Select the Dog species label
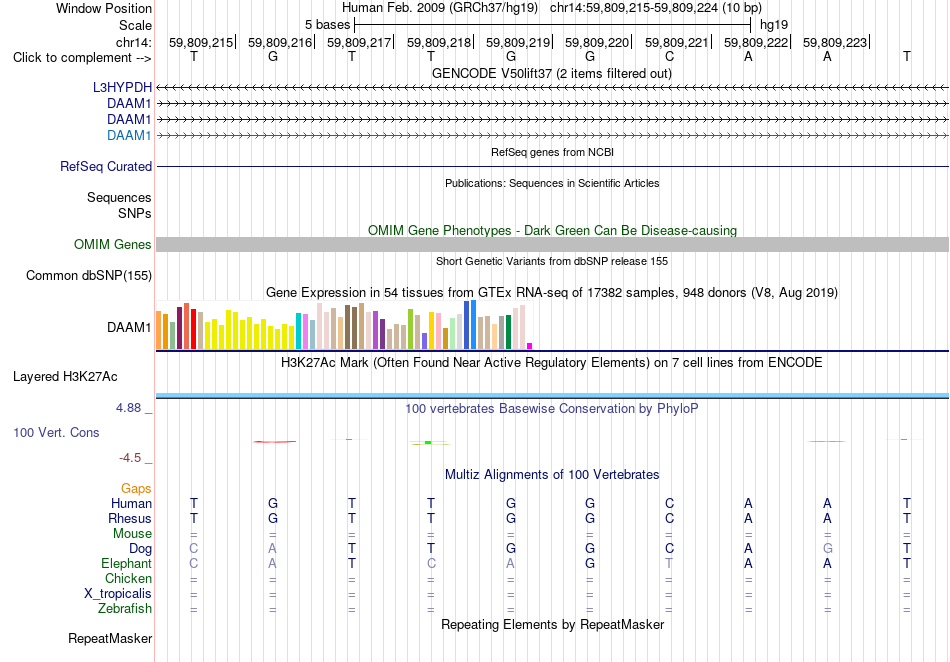 coord(140,549)
